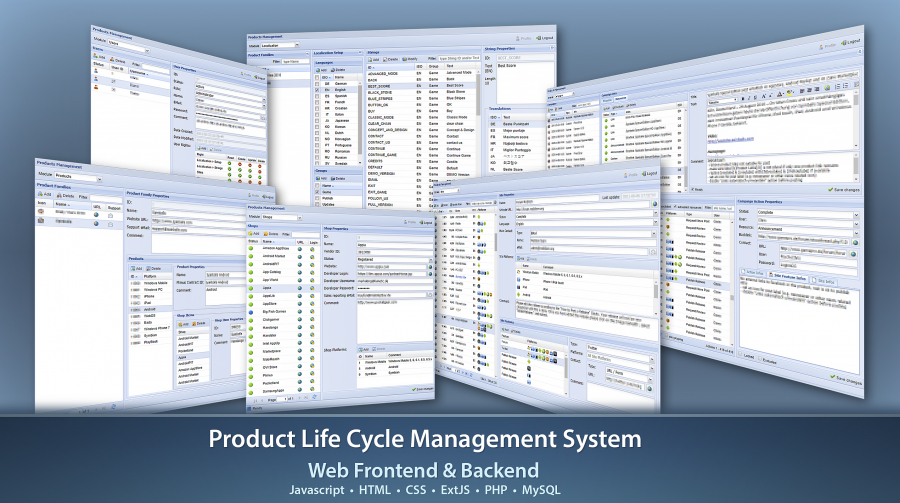This screenshot has height=503, width=900.
Task: Click the globe icon beside the shop Website field
Action: [429, 268]
